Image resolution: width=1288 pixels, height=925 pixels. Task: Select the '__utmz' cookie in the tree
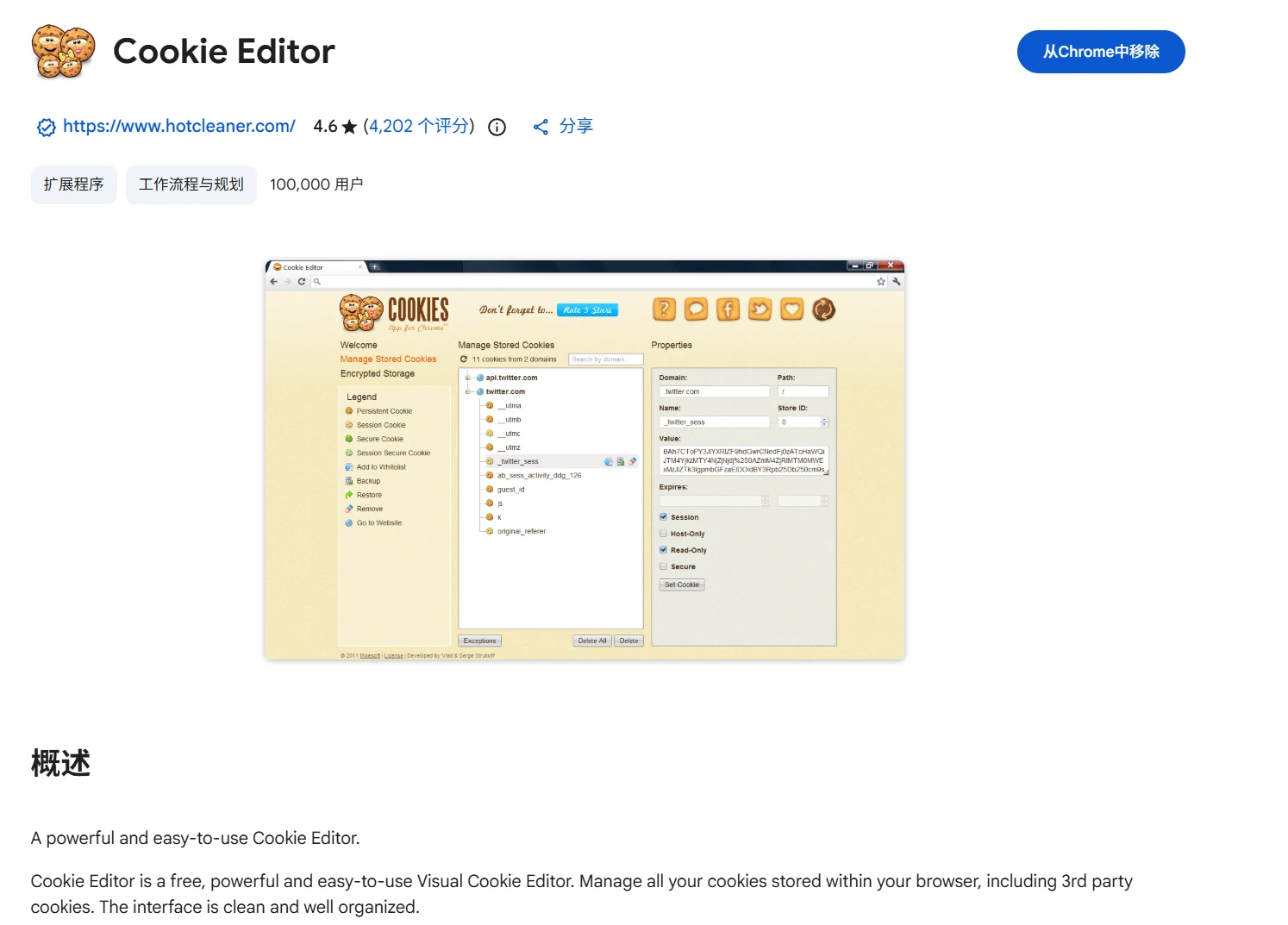510,447
